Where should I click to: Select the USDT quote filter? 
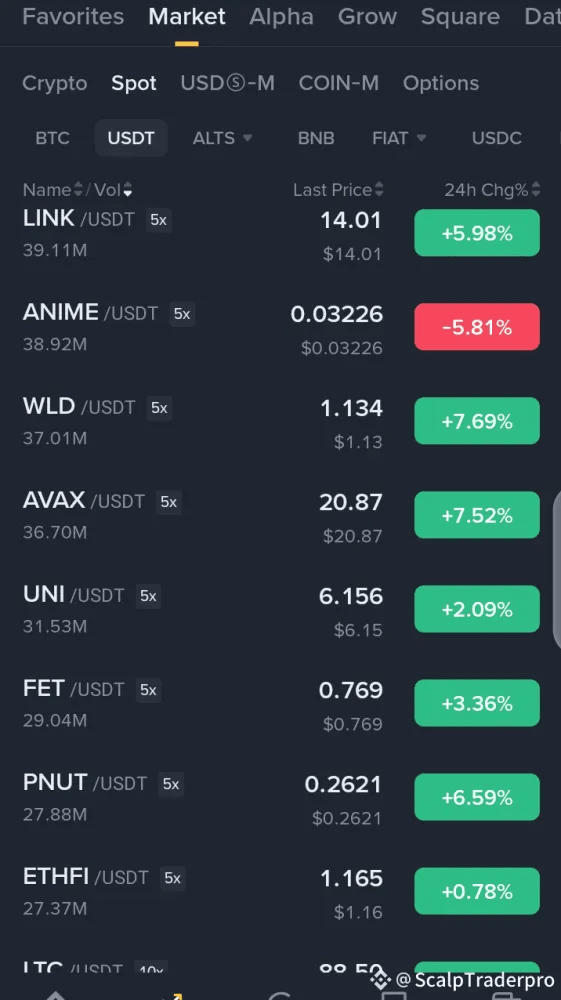pos(131,138)
